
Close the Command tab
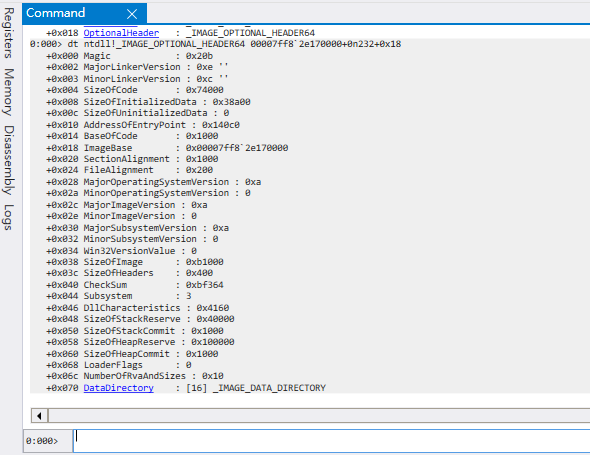click(x=132, y=14)
